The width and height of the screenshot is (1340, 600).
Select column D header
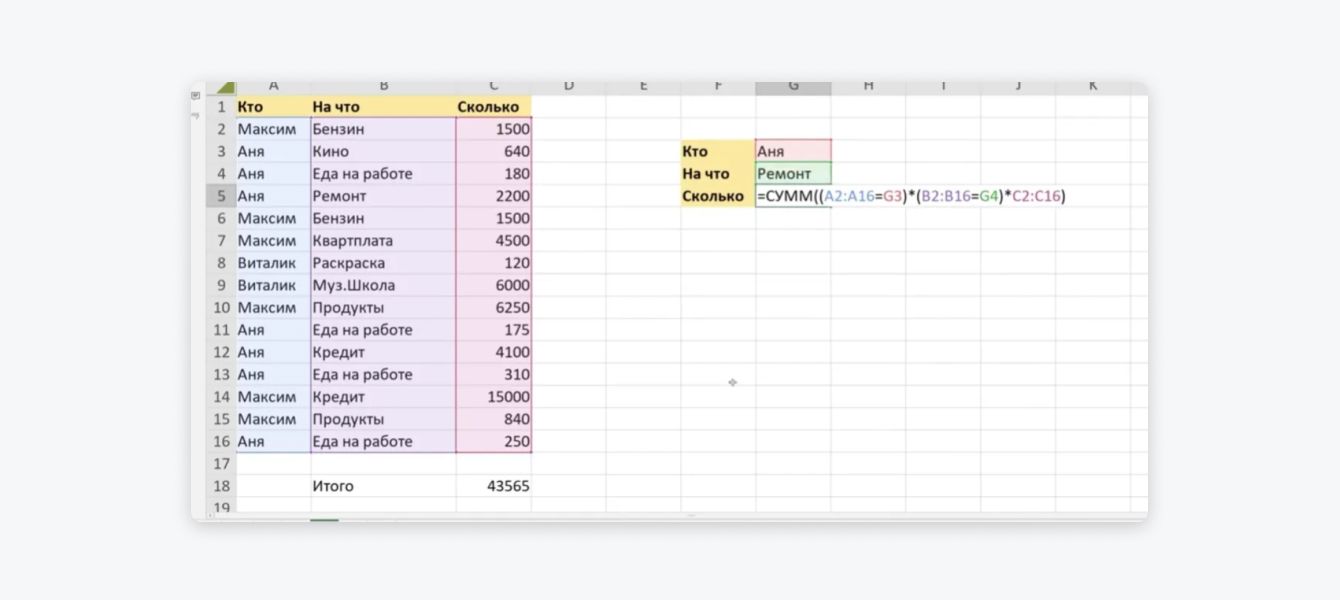click(x=568, y=87)
